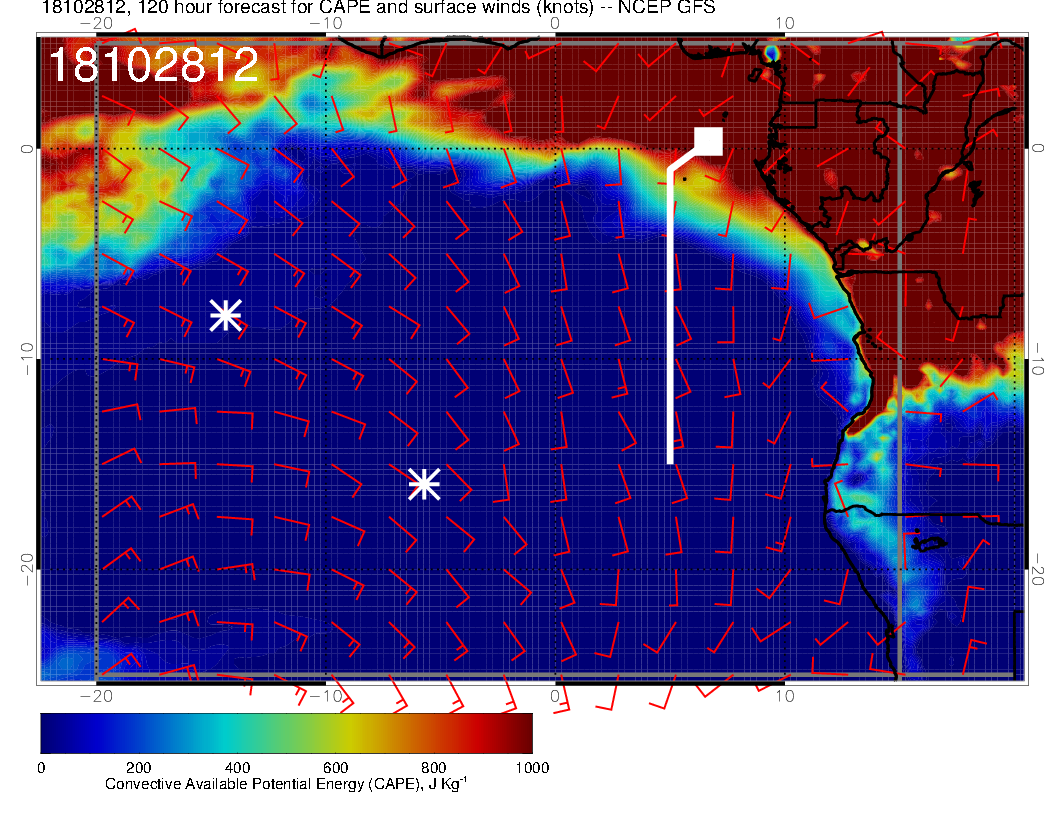The height and width of the screenshot is (816, 1056).
Task: Click the lower white asterisk marker
Action: point(424,484)
